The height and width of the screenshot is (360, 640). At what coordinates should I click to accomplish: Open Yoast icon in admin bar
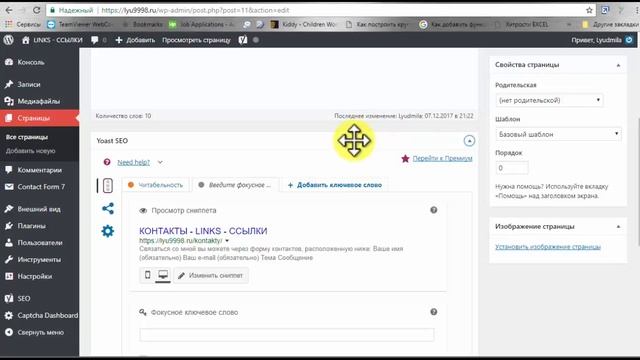243,40
